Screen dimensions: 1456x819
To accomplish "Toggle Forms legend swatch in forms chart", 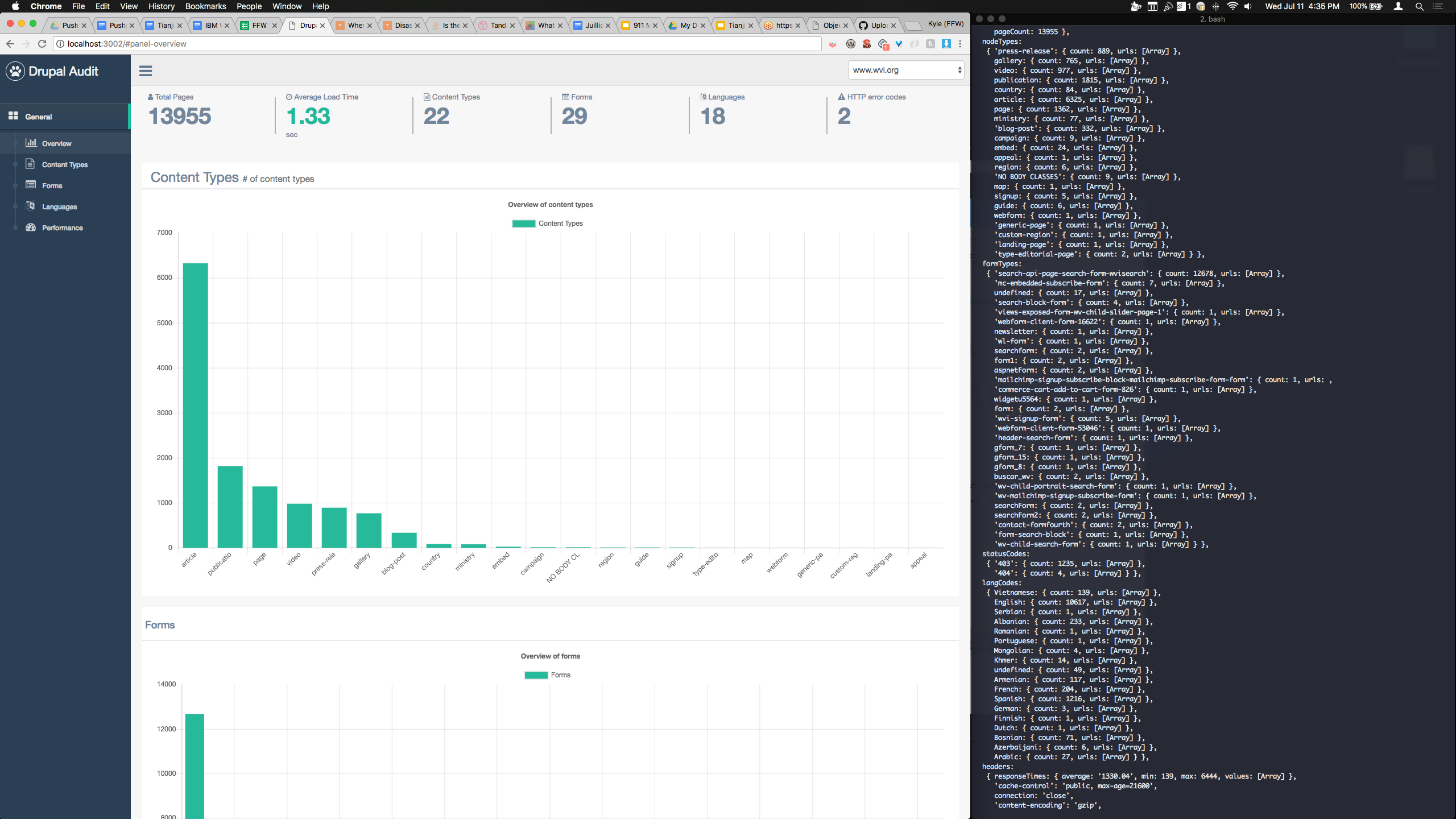I will 536,675.
